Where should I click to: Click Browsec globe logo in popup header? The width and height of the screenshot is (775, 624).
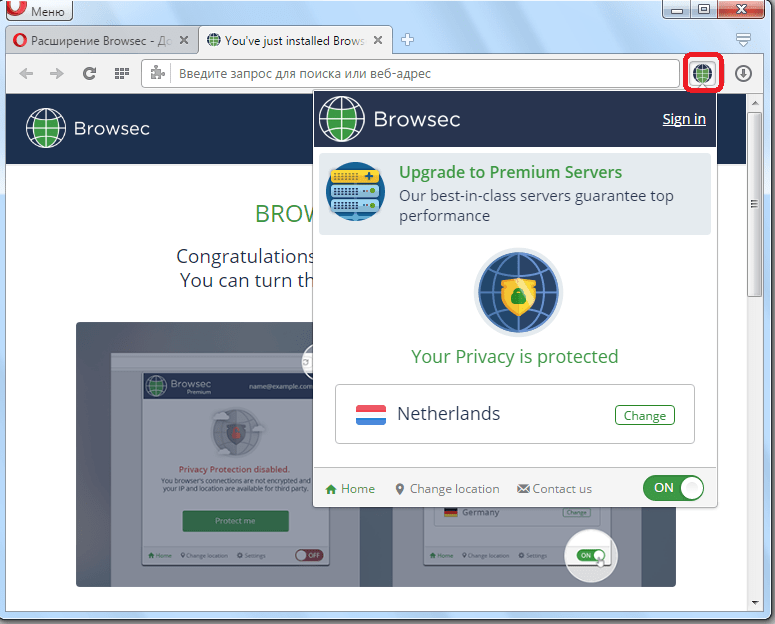click(x=342, y=119)
